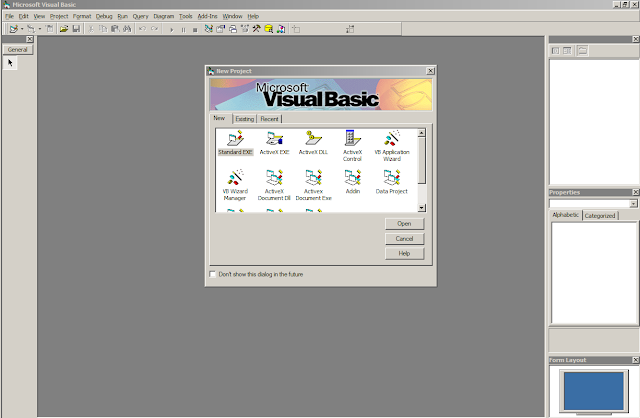Switch to the Recent tab
This screenshot has height=418, width=640.
269,119
